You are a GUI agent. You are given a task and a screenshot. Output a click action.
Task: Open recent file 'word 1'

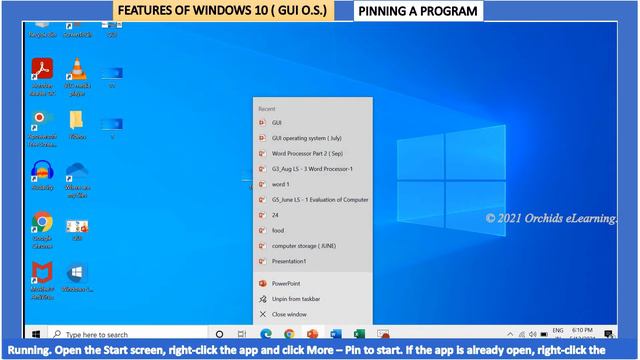pyautogui.click(x=313, y=184)
